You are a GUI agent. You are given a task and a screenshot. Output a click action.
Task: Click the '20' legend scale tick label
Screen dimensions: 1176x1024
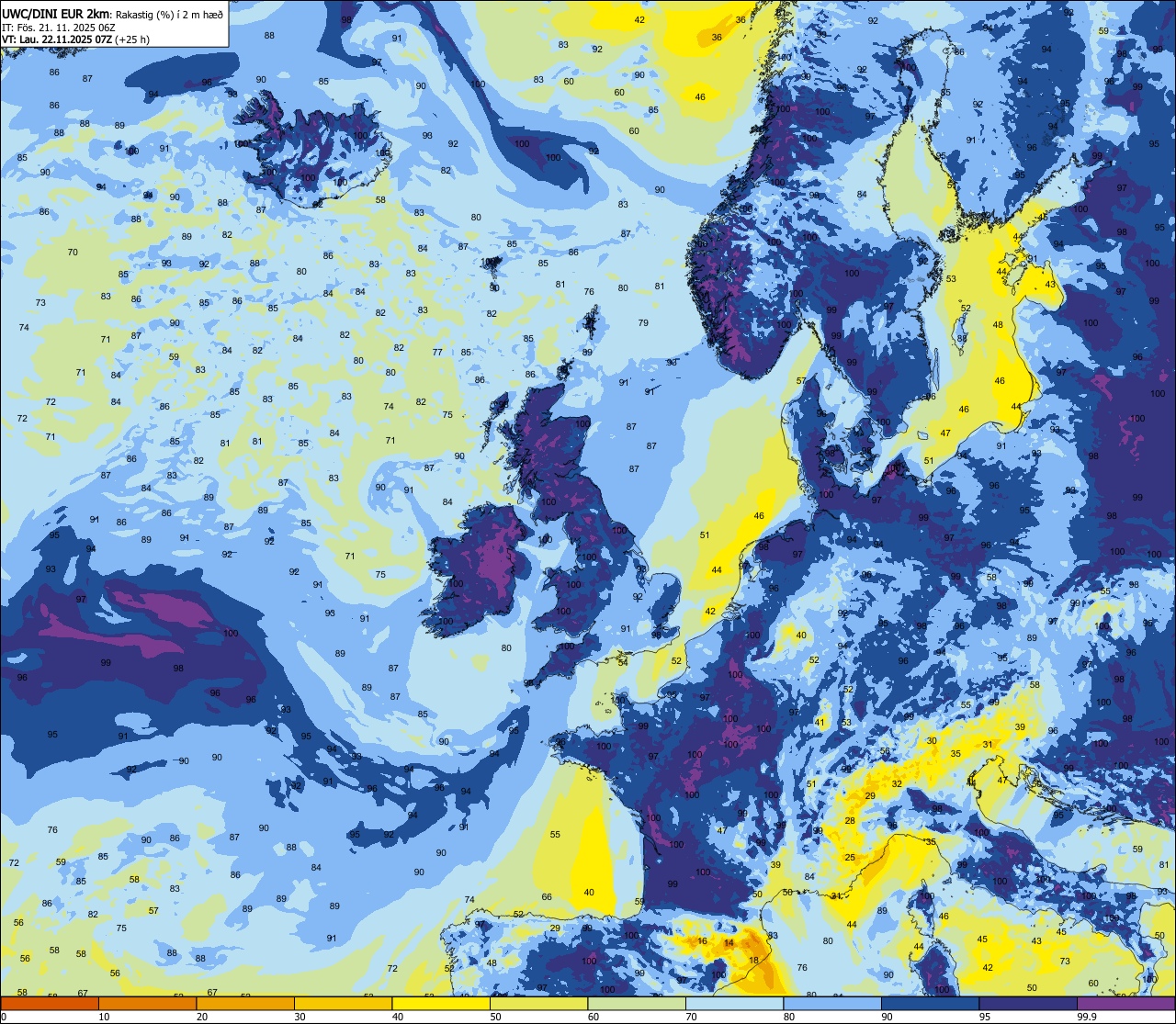tap(202, 1017)
